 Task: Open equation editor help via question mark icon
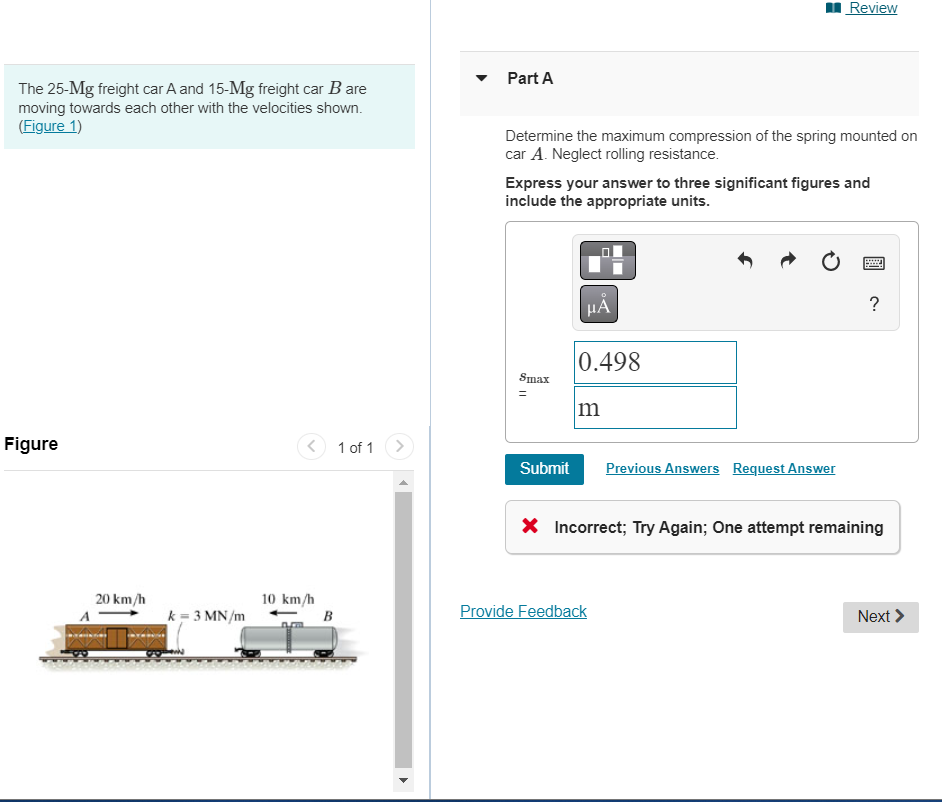click(873, 304)
